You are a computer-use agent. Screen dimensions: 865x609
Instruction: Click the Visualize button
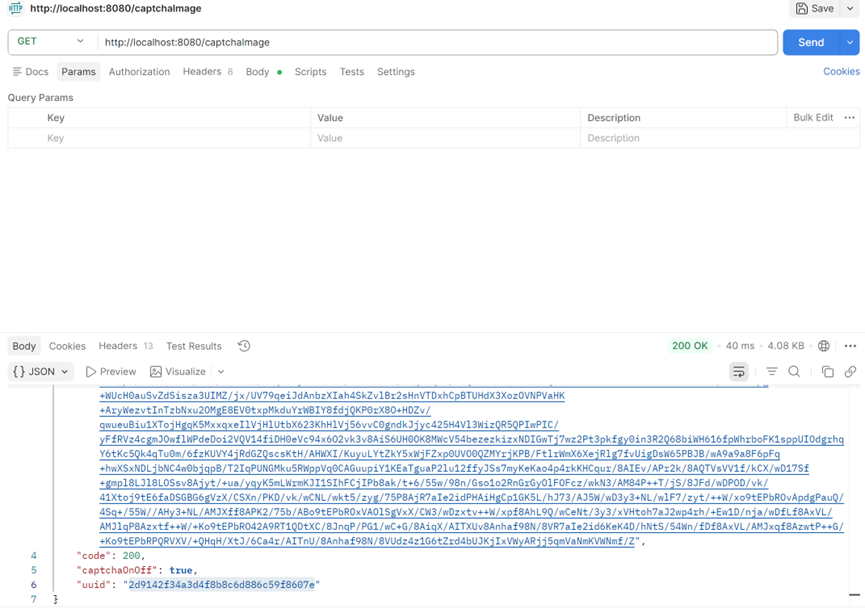178,371
